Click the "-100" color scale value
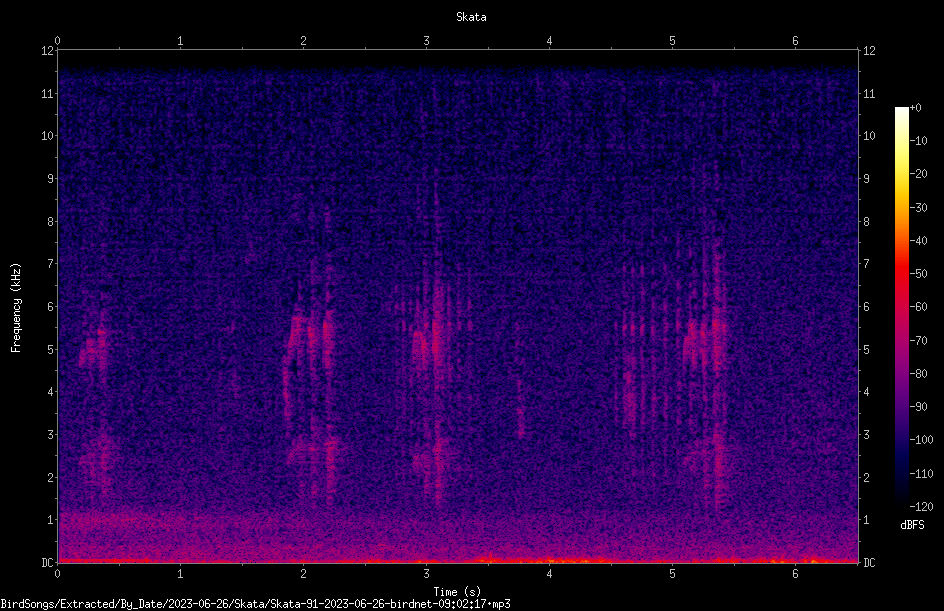 click(921, 440)
